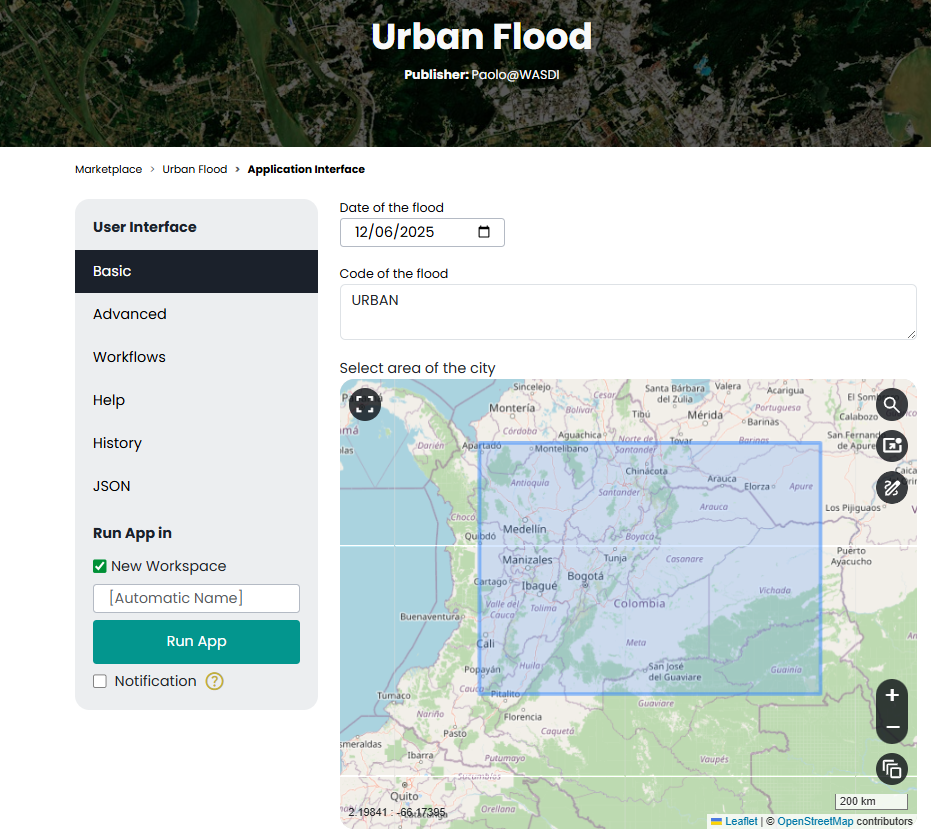This screenshot has height=839, width=931.
Task: Click the 'Montería' label on the map
Action: click(x=512, y=409)
